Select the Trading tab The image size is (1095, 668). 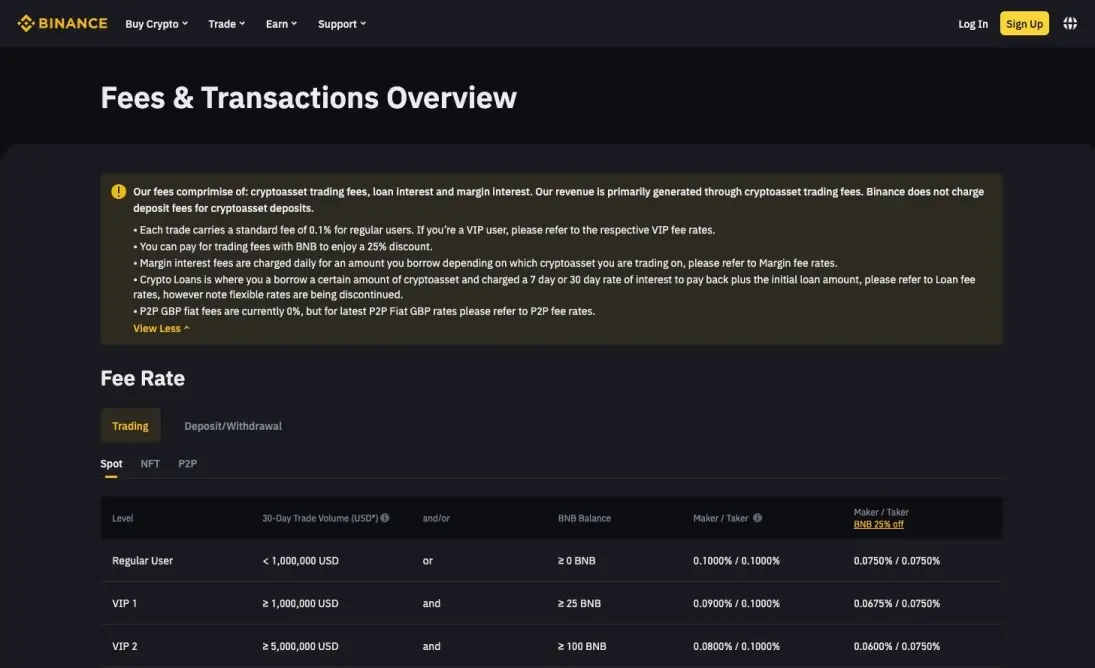[x=131, y=426]
